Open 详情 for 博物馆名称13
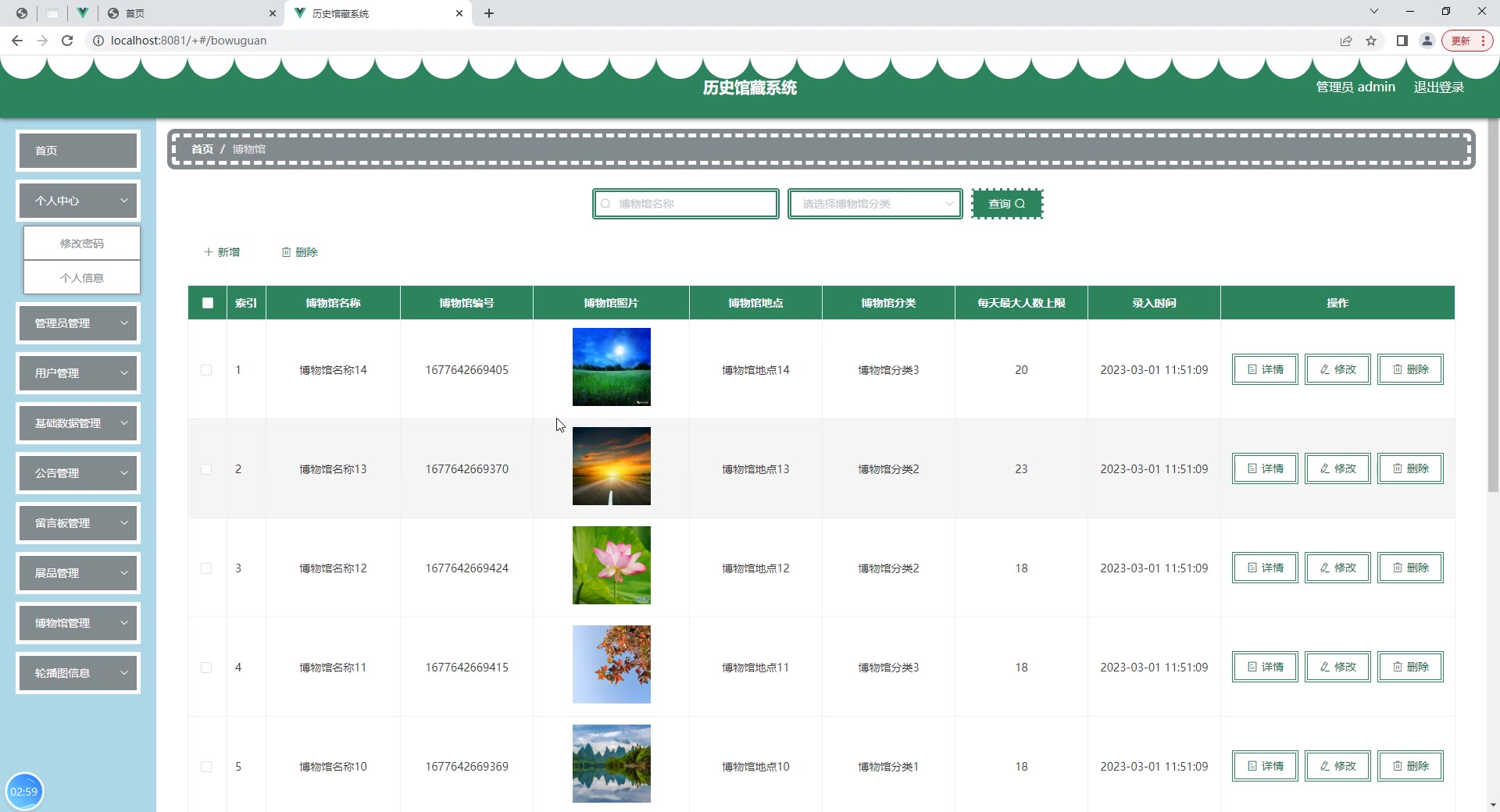The width and height of the screenshot is (1500, 812). coord(1265,468)
